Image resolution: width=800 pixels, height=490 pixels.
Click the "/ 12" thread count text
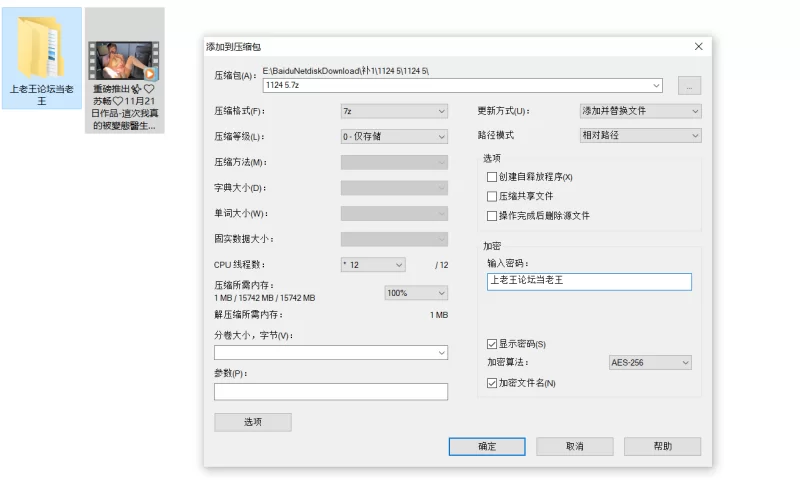point(442,265)
